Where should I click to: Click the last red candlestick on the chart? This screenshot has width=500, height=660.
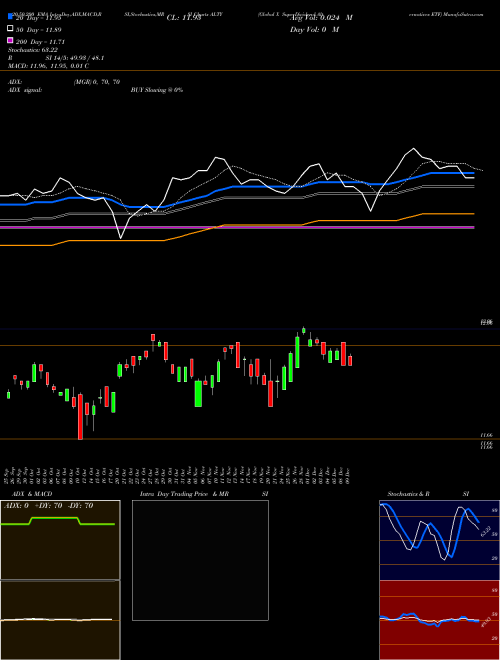click(350, 360)
